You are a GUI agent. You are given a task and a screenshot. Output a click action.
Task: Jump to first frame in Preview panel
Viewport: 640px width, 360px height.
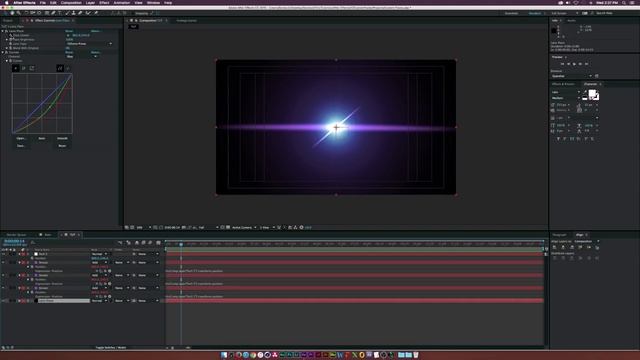(562, 64)
